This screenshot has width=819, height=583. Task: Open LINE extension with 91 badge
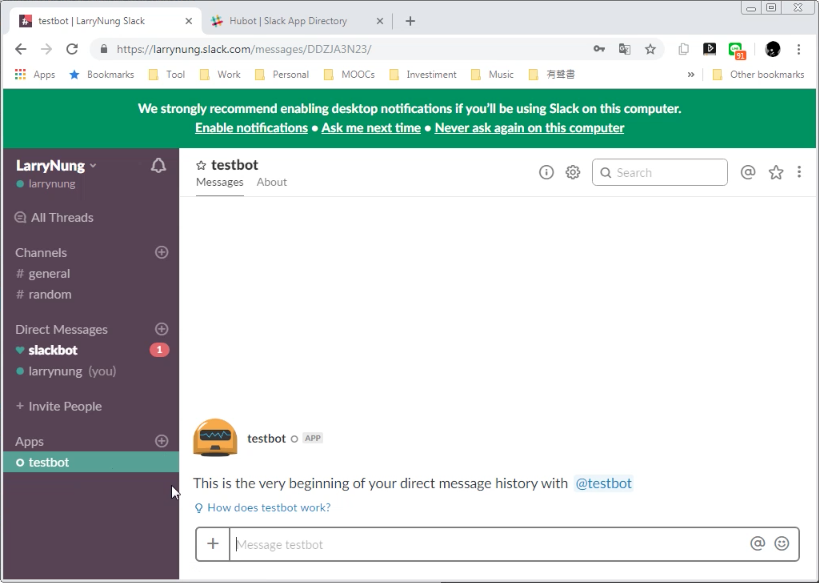pos(737,50)
